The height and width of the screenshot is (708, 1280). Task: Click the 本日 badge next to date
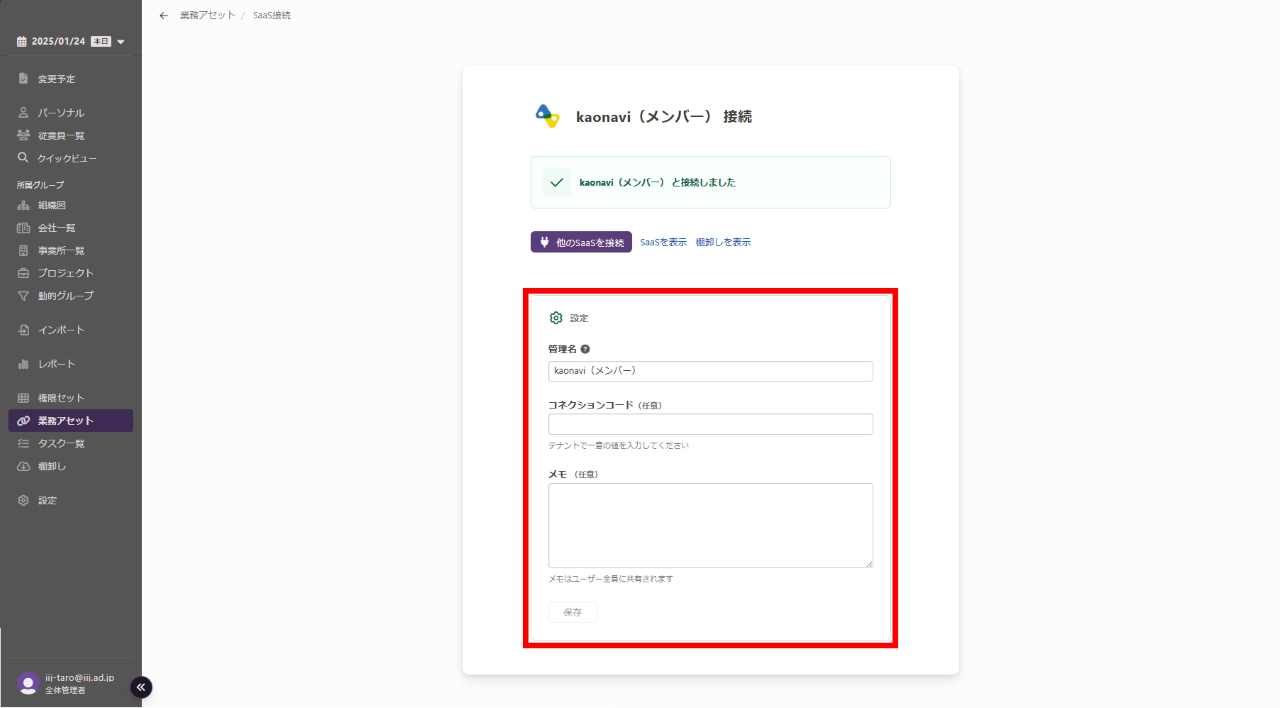[x=101, y=42]
